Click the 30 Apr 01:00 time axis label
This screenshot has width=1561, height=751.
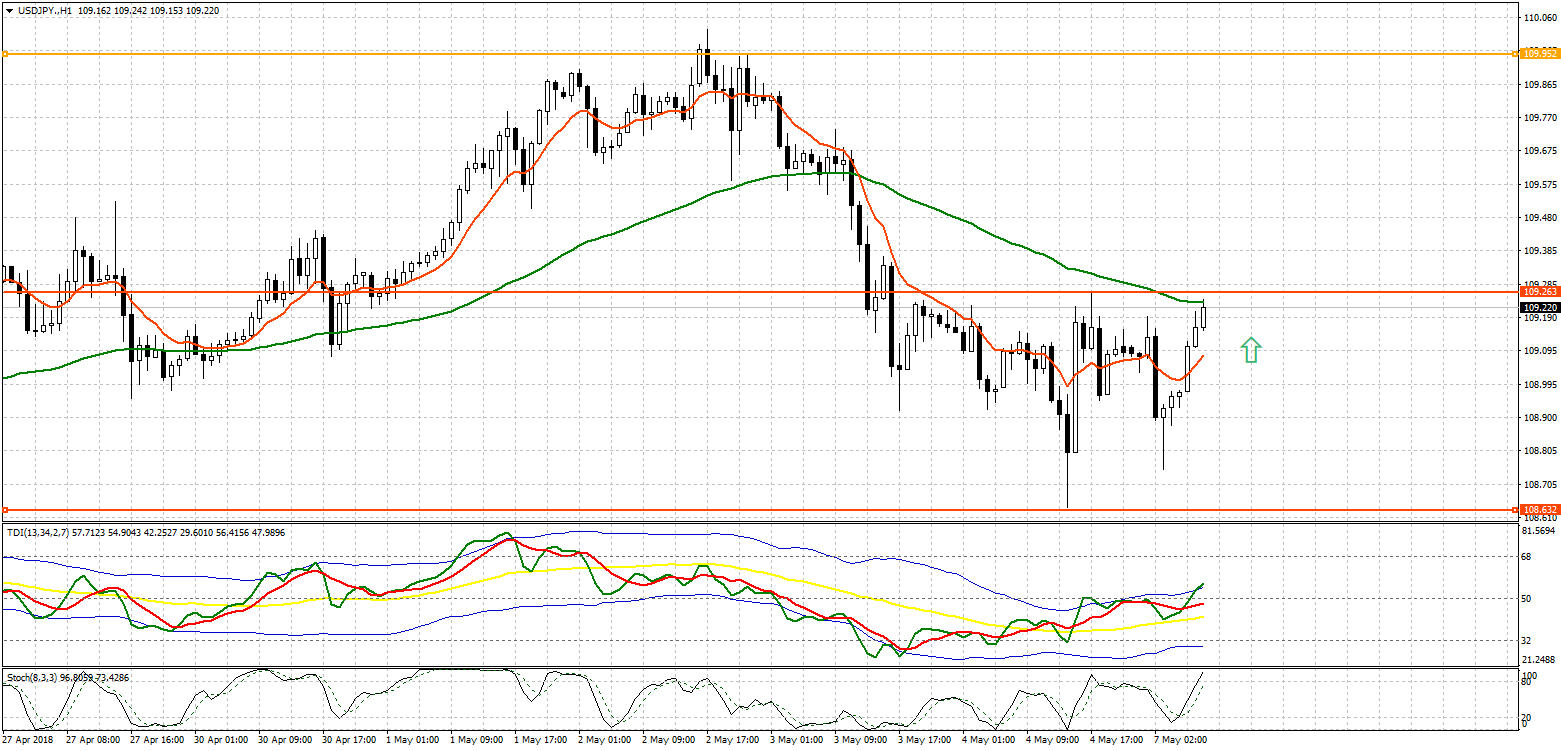tap(221, 740)
